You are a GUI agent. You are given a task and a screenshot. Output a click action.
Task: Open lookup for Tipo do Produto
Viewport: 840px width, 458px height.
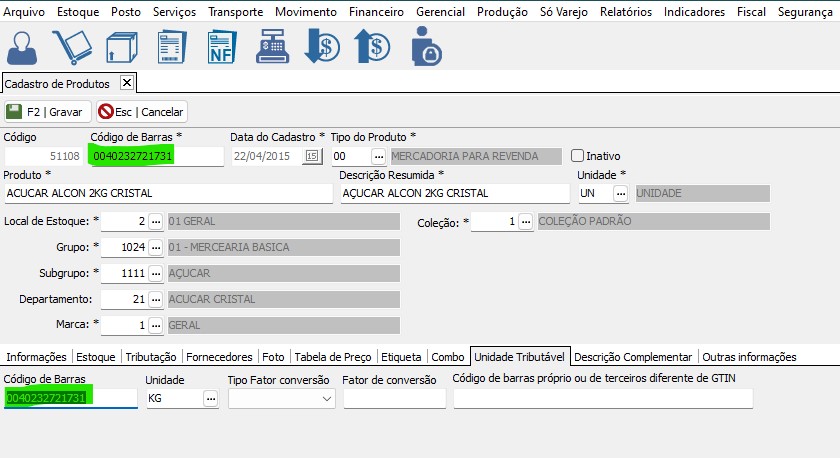click(x=378, y=156)
